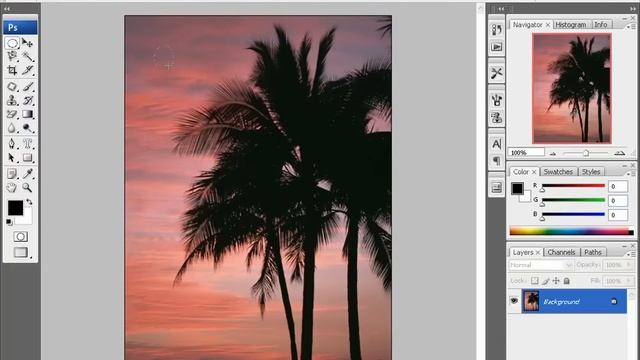
Task: Open the layer Opacity dropdown arrow
Action: click(630, 265)
